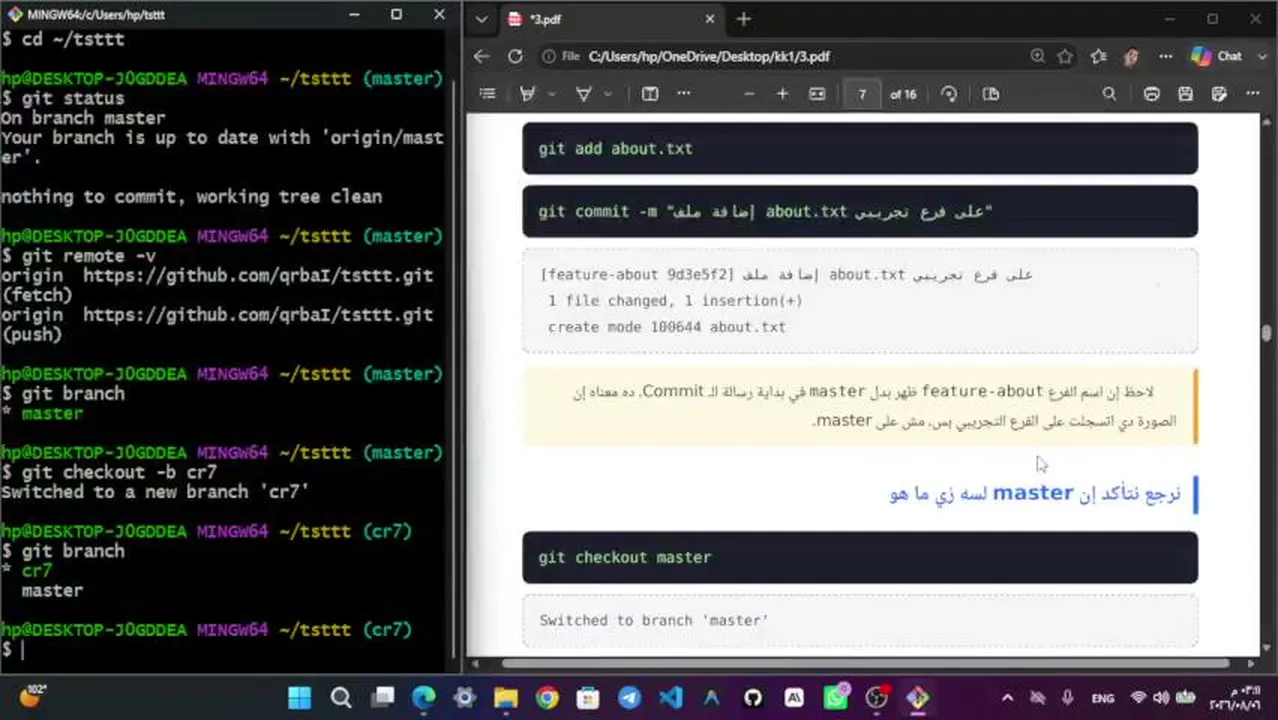Open Task View on the taskbar
The height and width of the screenshot is (720, 1278).
click(x=383, y=698)
